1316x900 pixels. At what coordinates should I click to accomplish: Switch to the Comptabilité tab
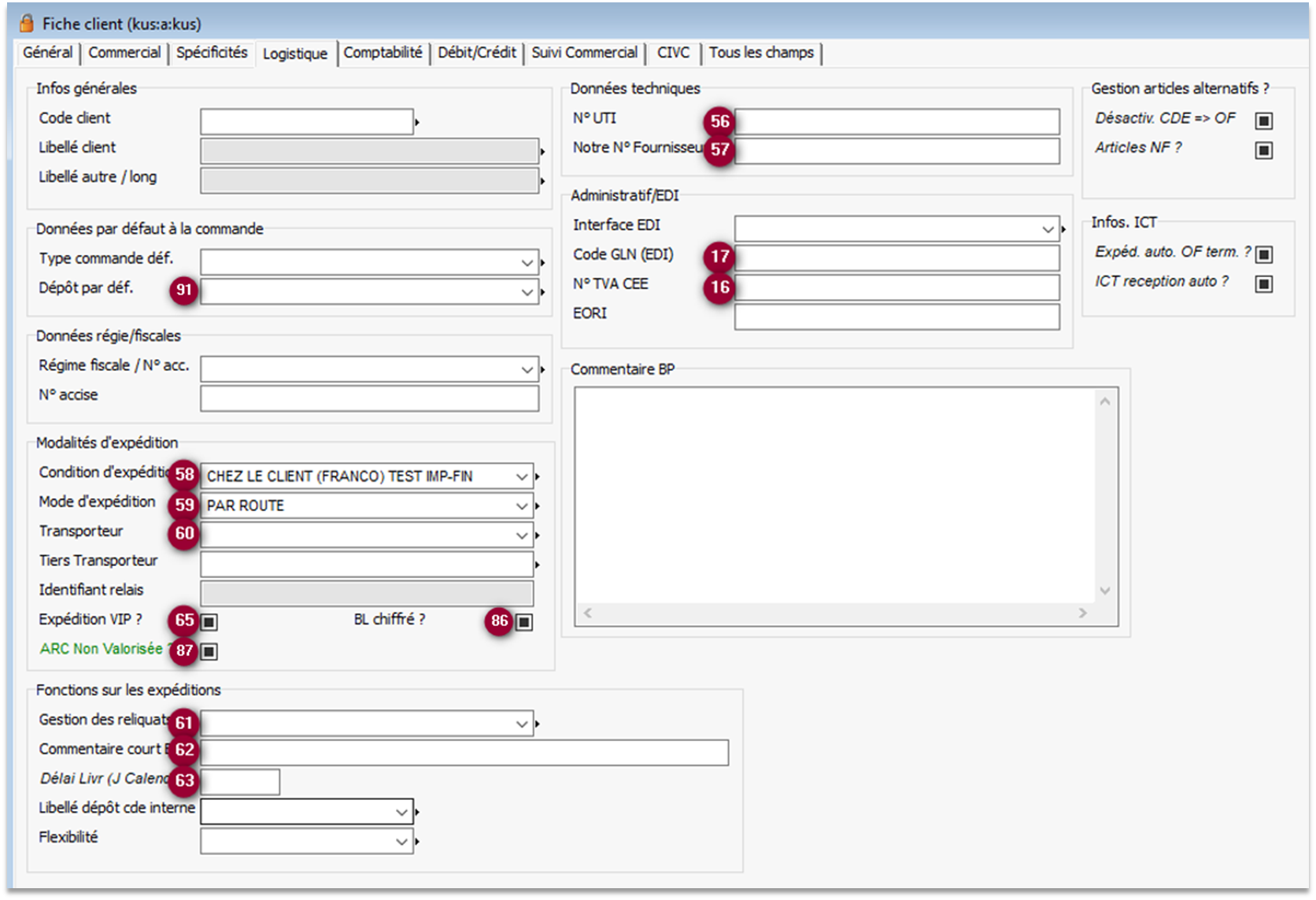(383, 53)
